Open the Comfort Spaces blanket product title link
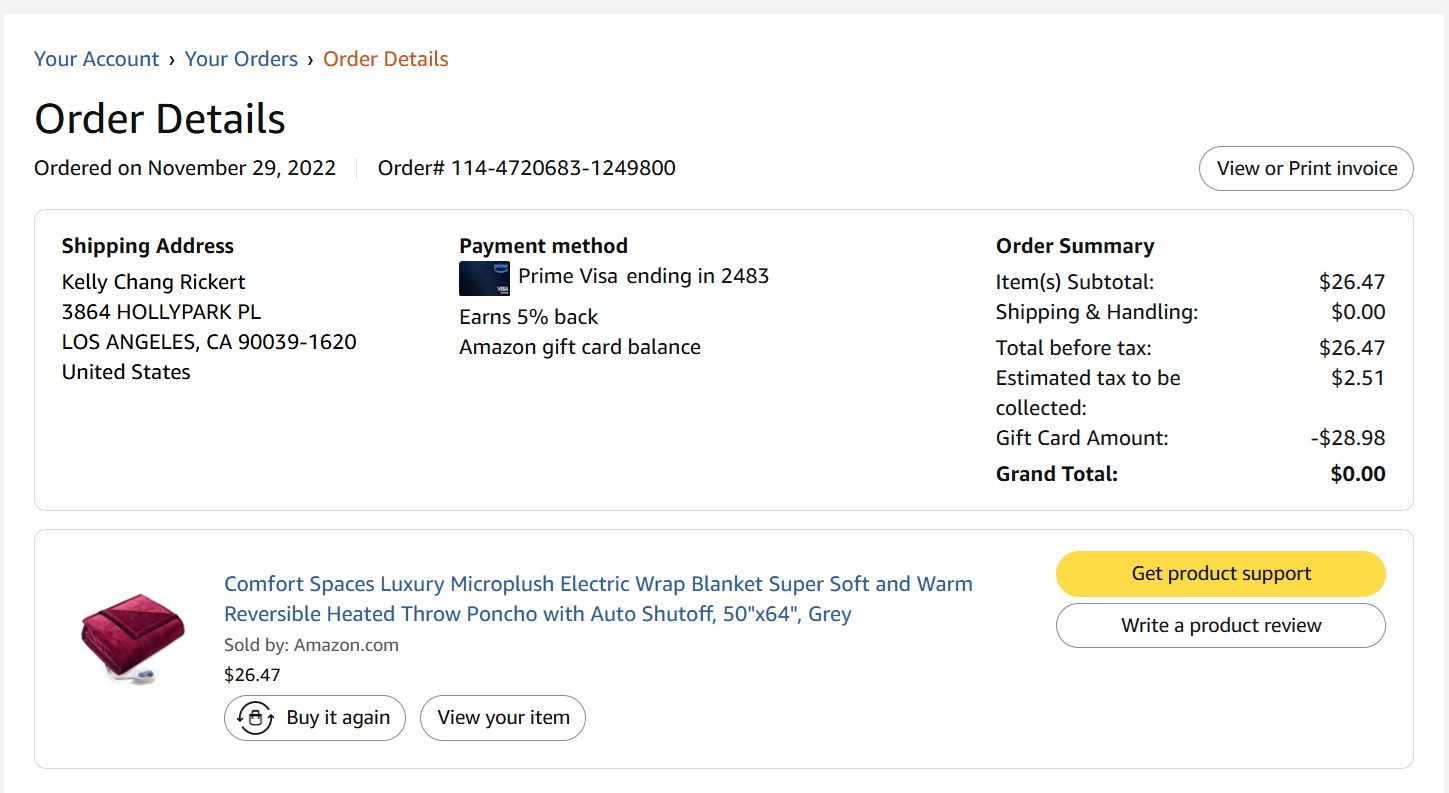1449x793 pixels. coord(598,599)
